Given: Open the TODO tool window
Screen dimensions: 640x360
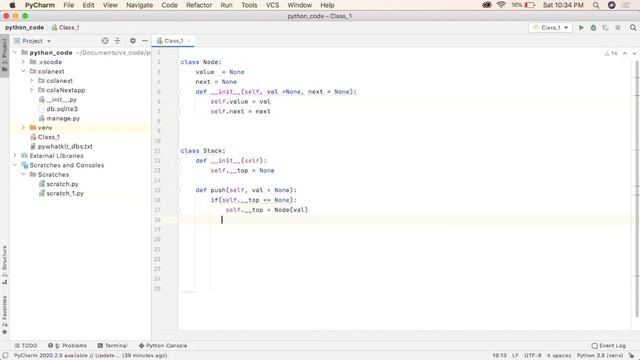Looking at the screenshot, I should pyautogui.click(x=25, y=346).
